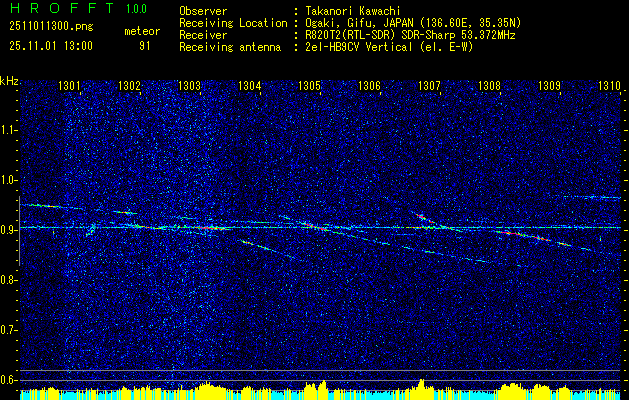This screenshot has width=629, height=400.
Task: Click the 0.9 kHz frequency label
Action: point(8,230)
